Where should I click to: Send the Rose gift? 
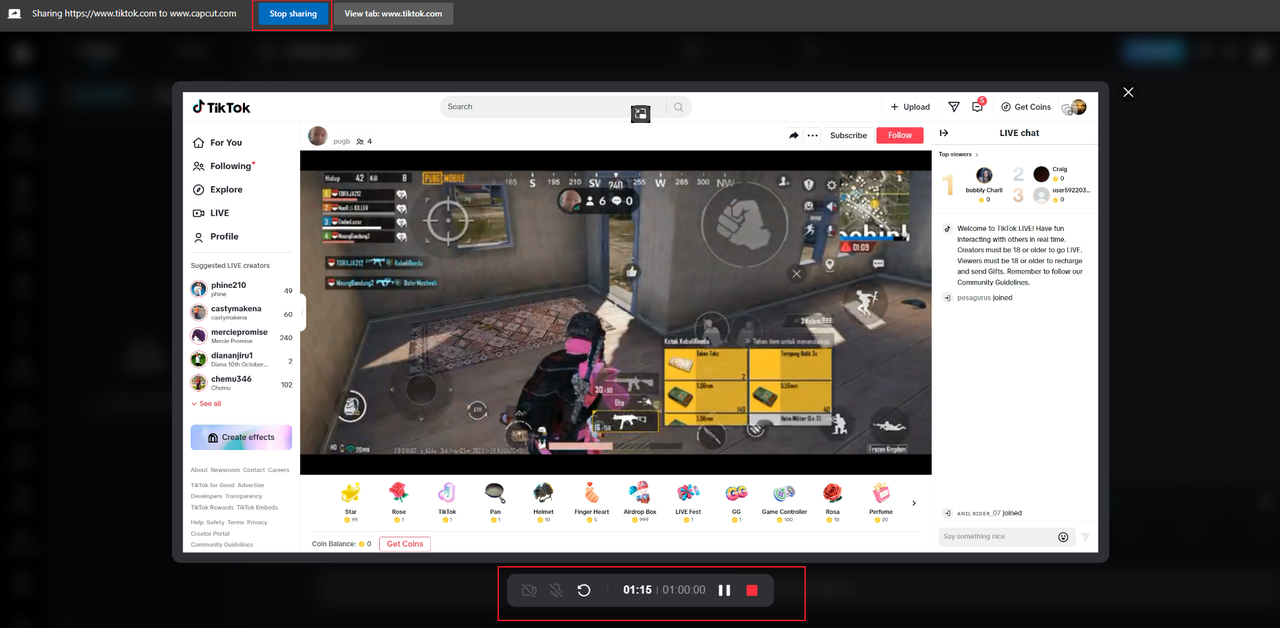(399, 502)
